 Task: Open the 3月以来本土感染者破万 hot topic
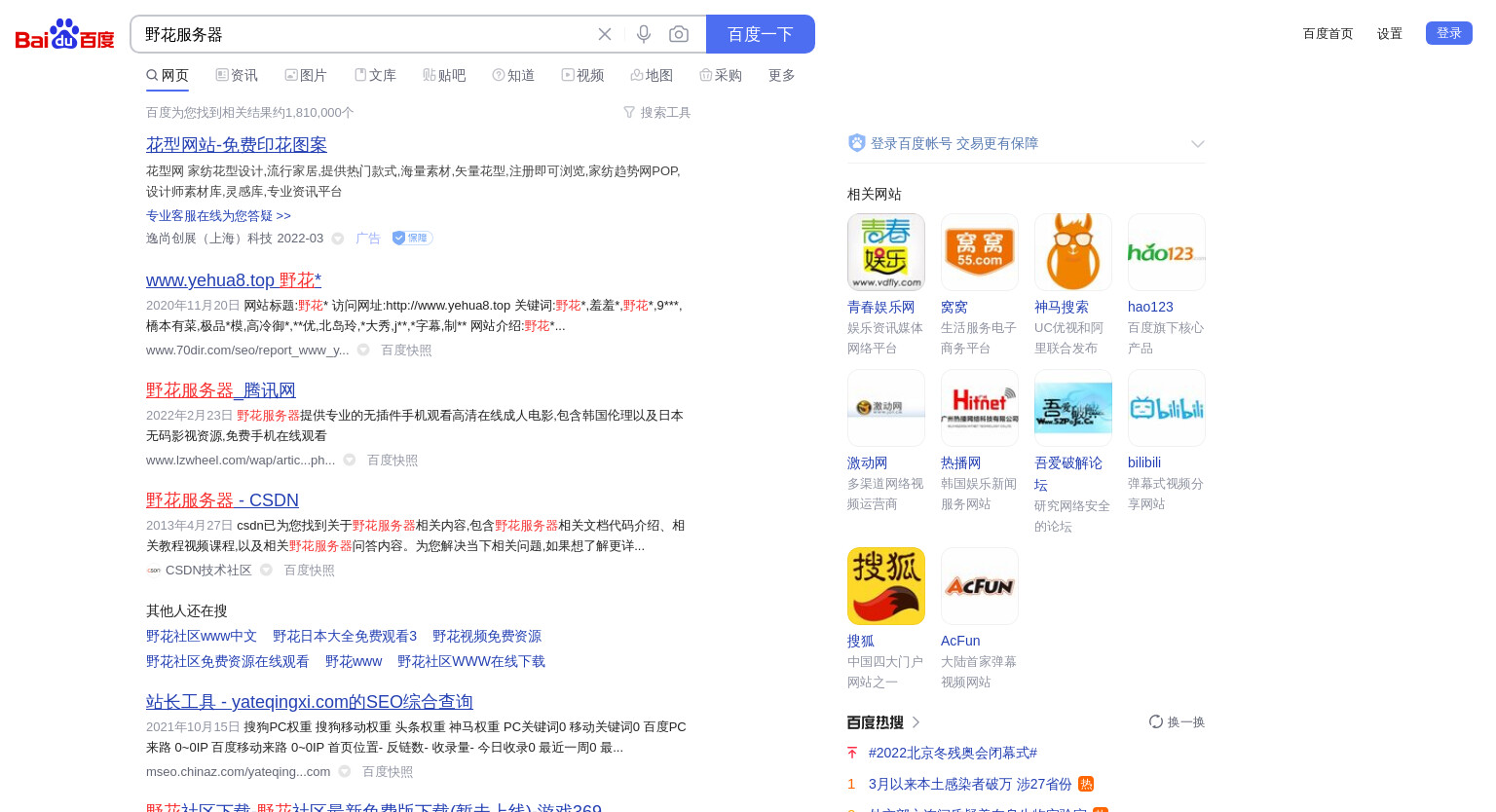click(970, 784)
